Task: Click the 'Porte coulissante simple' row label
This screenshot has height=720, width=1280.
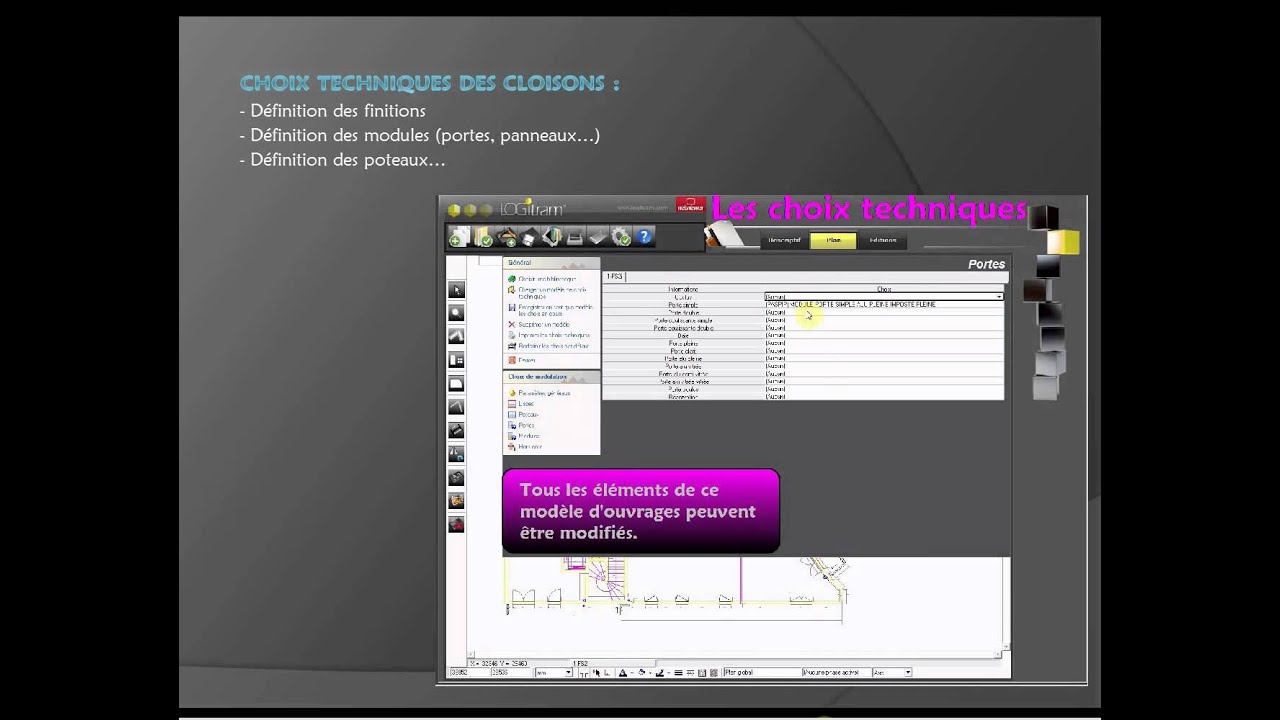Action: 683,321
